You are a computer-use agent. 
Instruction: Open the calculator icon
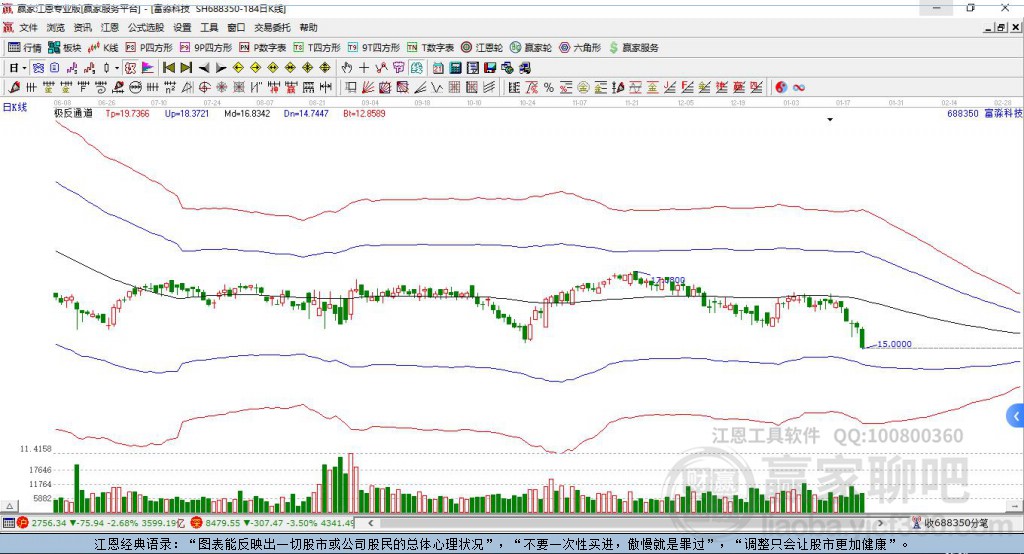click(455, 68)
